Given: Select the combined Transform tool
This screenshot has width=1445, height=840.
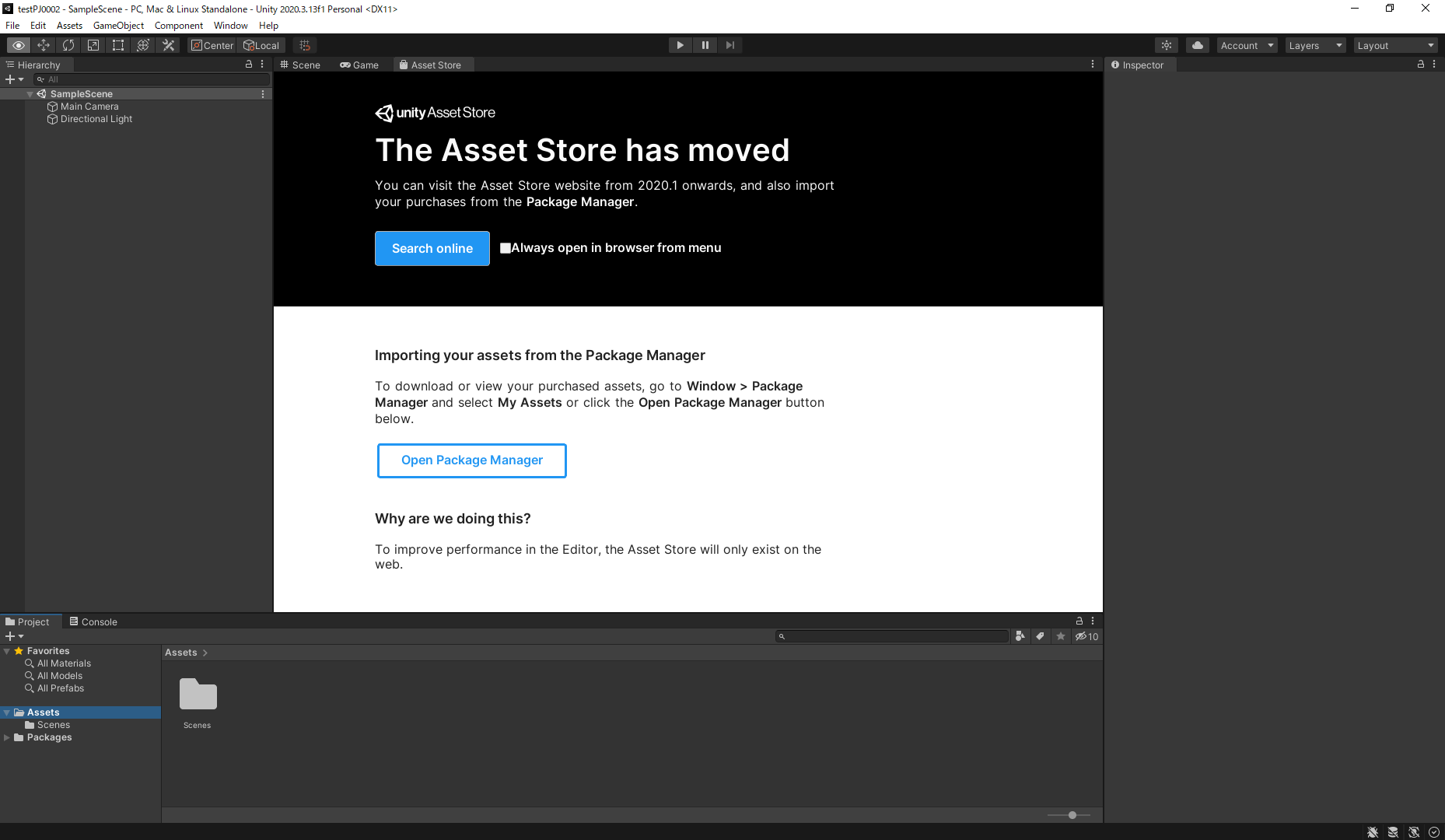Looking at the screenshot, I should (143, 45).
